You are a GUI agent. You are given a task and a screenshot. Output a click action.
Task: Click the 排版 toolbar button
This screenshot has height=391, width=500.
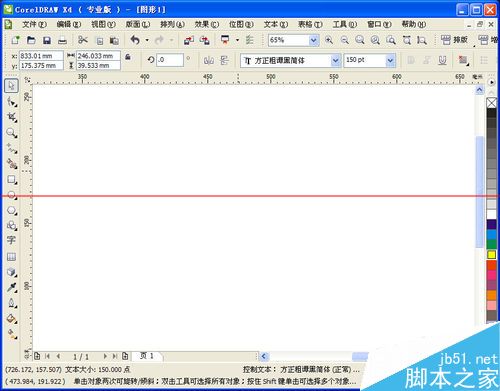(454, 40)
